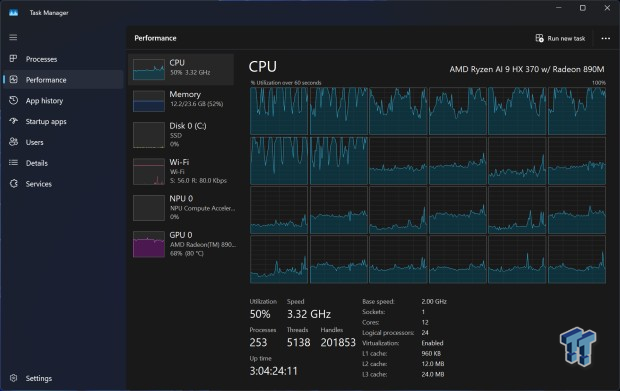Viewport: 620px width, 391px height.
Task: Click the Virtualization Enabled value
Action: click(432, 343)
